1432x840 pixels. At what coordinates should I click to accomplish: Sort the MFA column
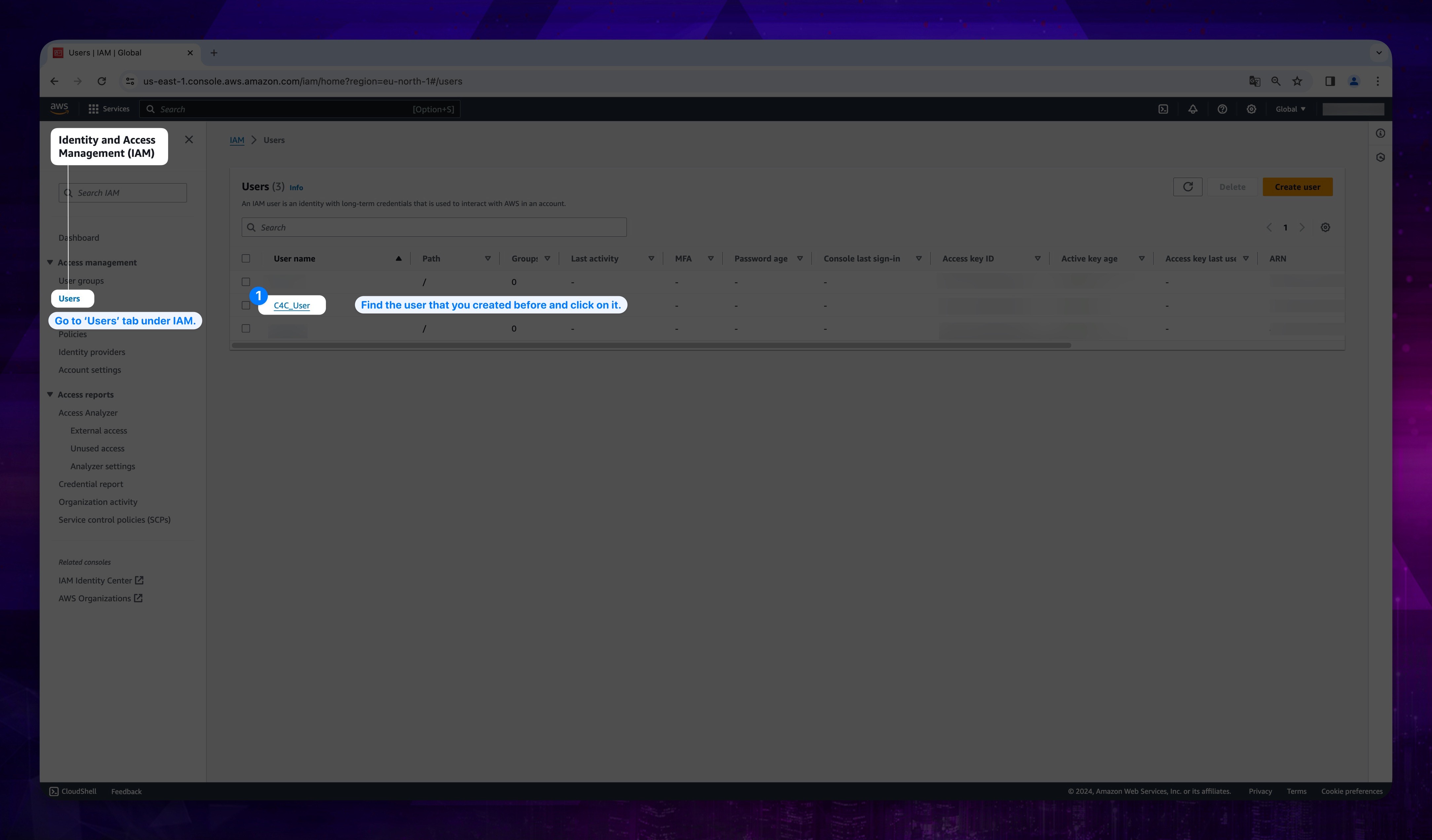pyautogui.click(x=710, y=259)
